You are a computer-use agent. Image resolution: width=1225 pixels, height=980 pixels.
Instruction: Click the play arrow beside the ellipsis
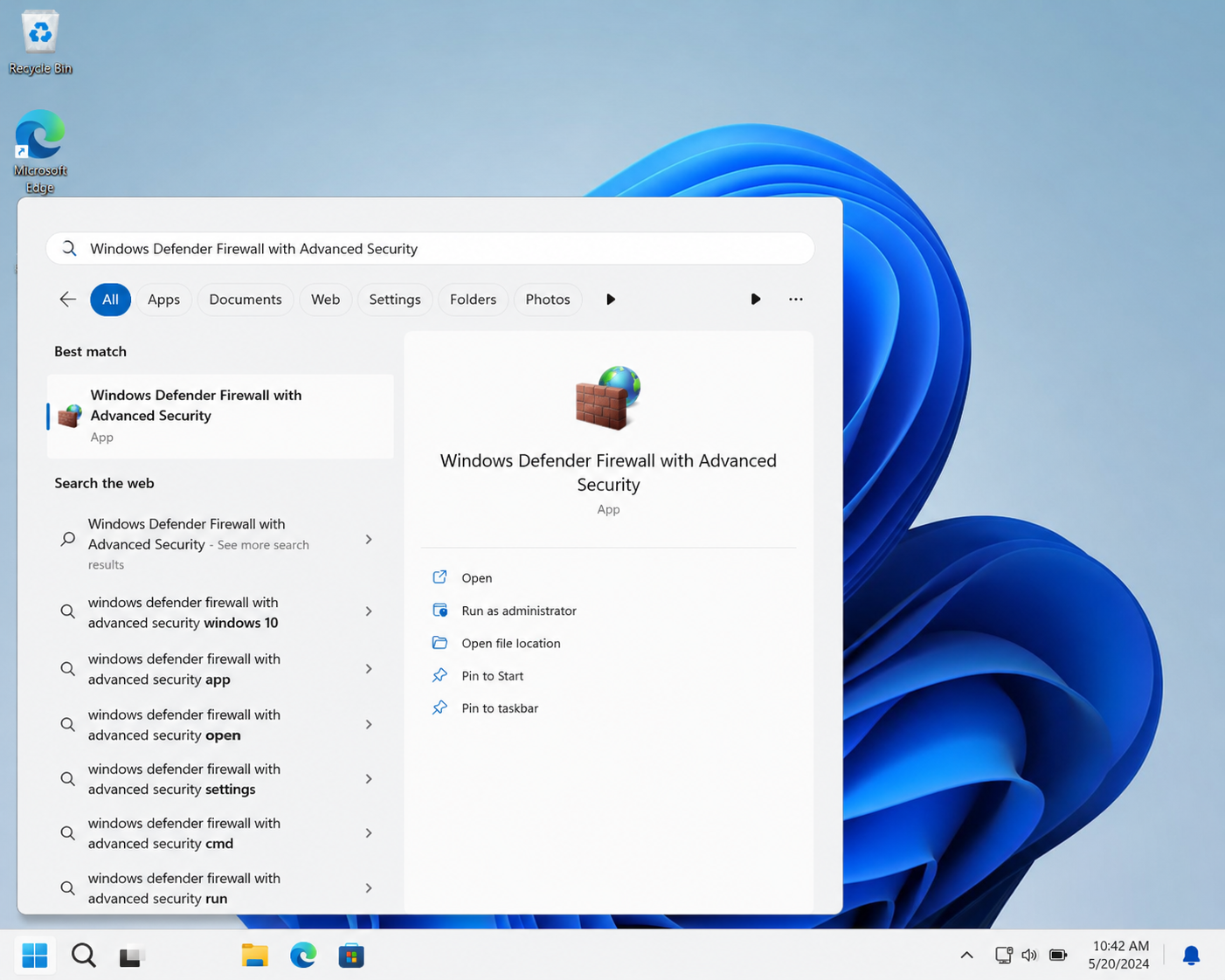pyautogui.click(x=756, y=300)
